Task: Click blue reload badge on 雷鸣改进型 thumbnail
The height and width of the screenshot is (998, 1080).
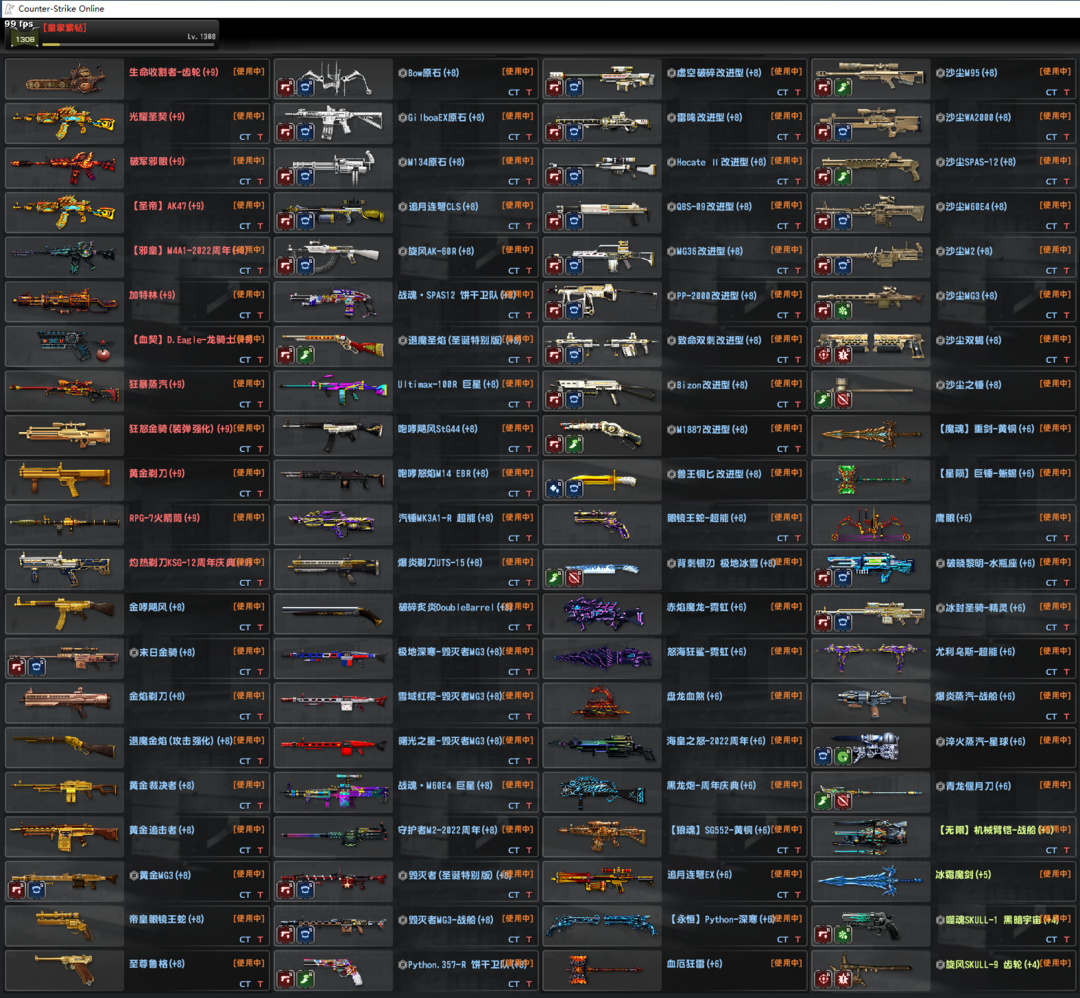Action: (x=574, y=132)
